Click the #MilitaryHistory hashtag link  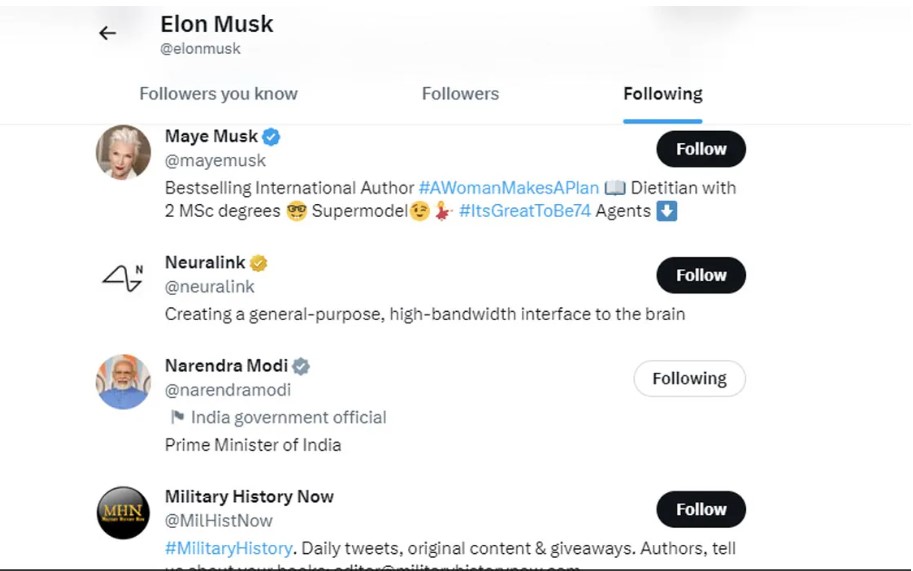pos(229,548)
